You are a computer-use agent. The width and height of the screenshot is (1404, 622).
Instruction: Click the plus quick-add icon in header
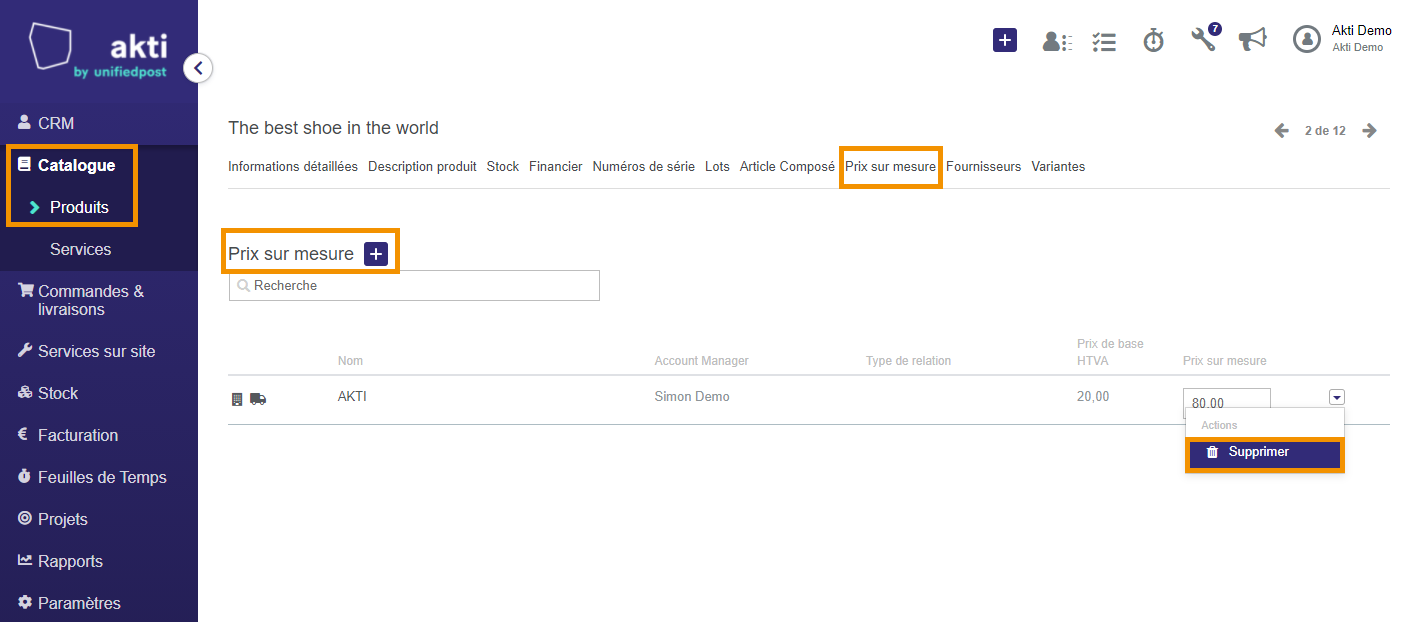coord(1005,40)
